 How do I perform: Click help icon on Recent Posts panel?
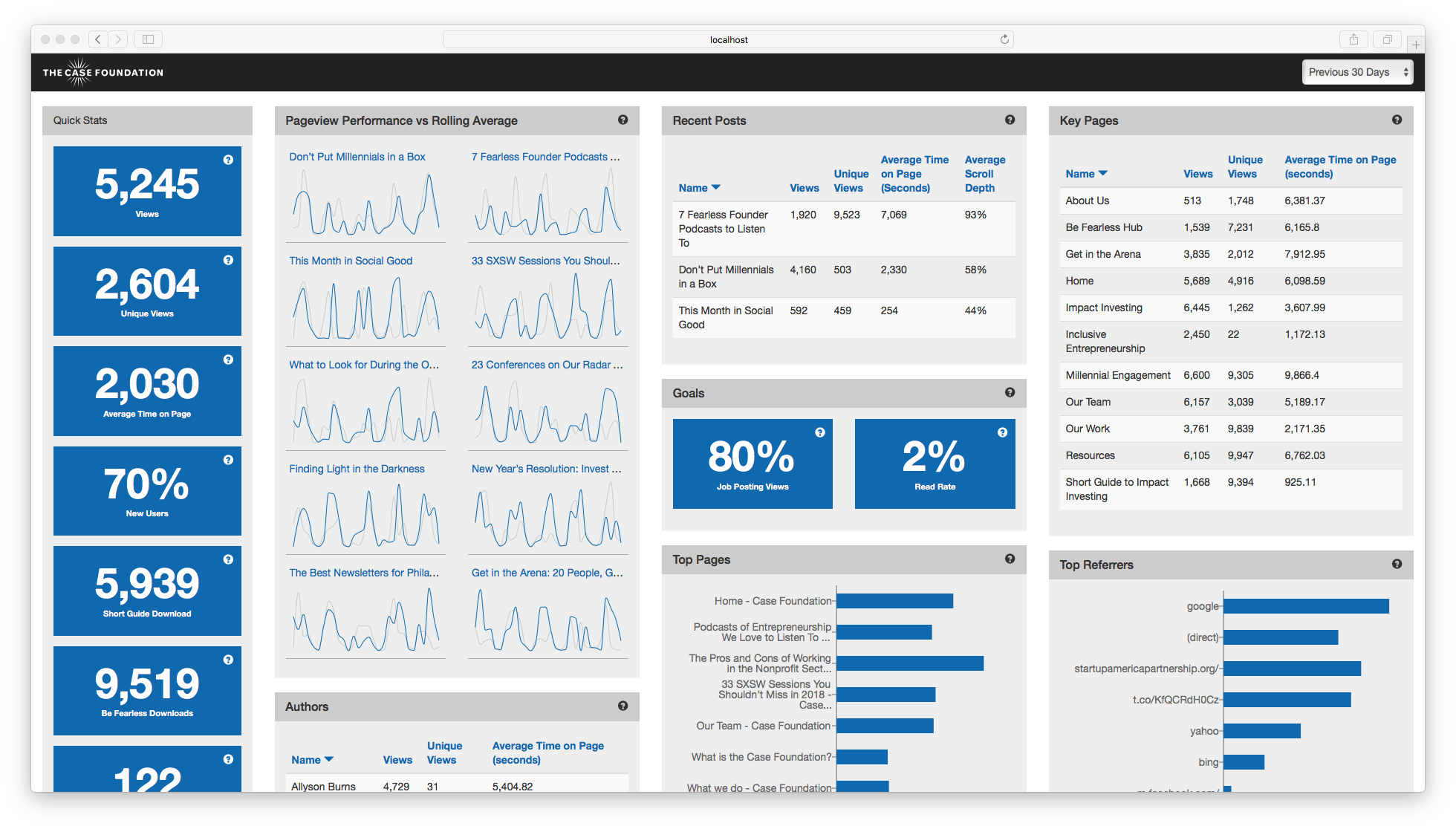[x=1010, y=120]
